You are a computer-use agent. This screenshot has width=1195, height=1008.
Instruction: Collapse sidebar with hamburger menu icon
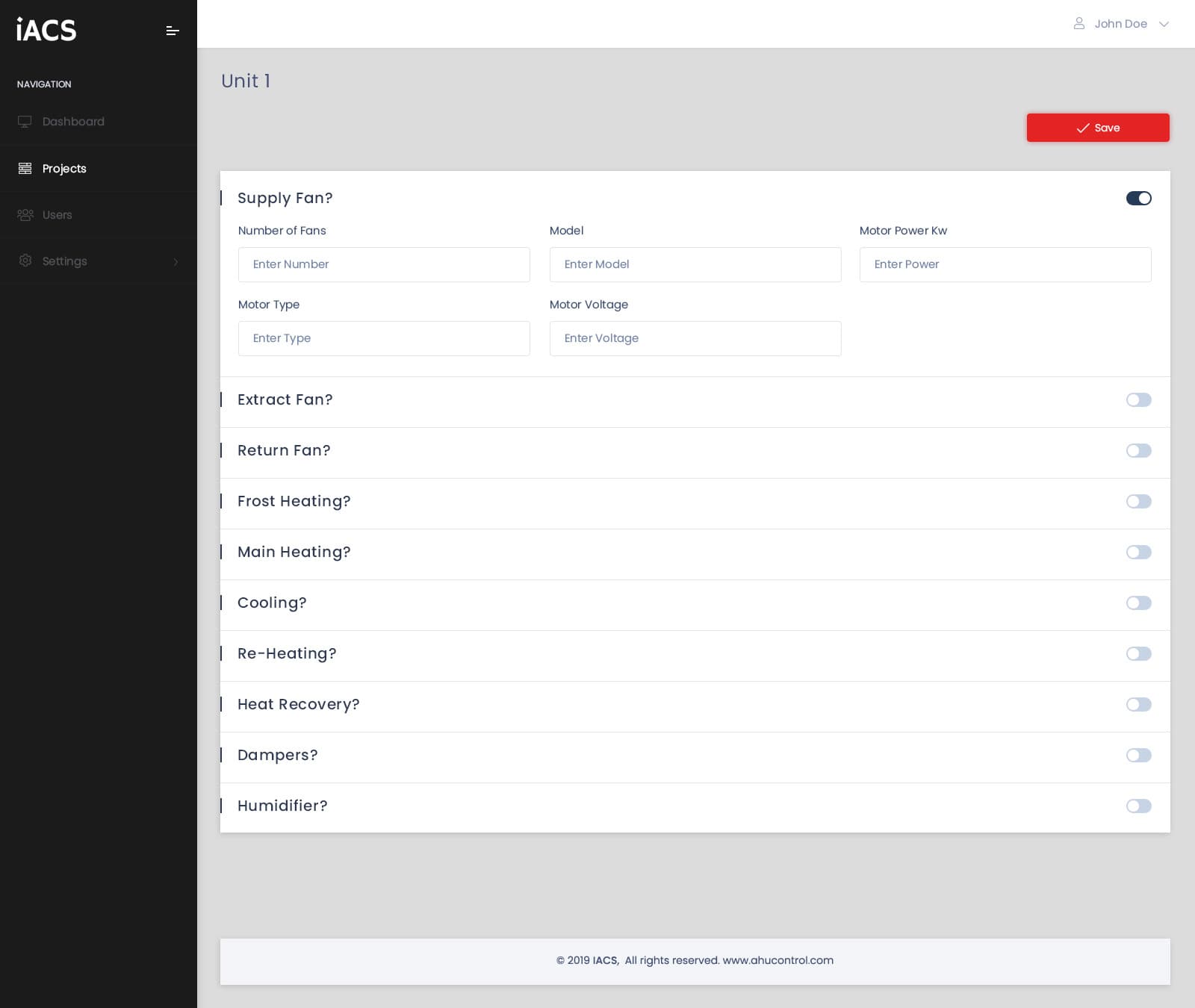point(173,31)
